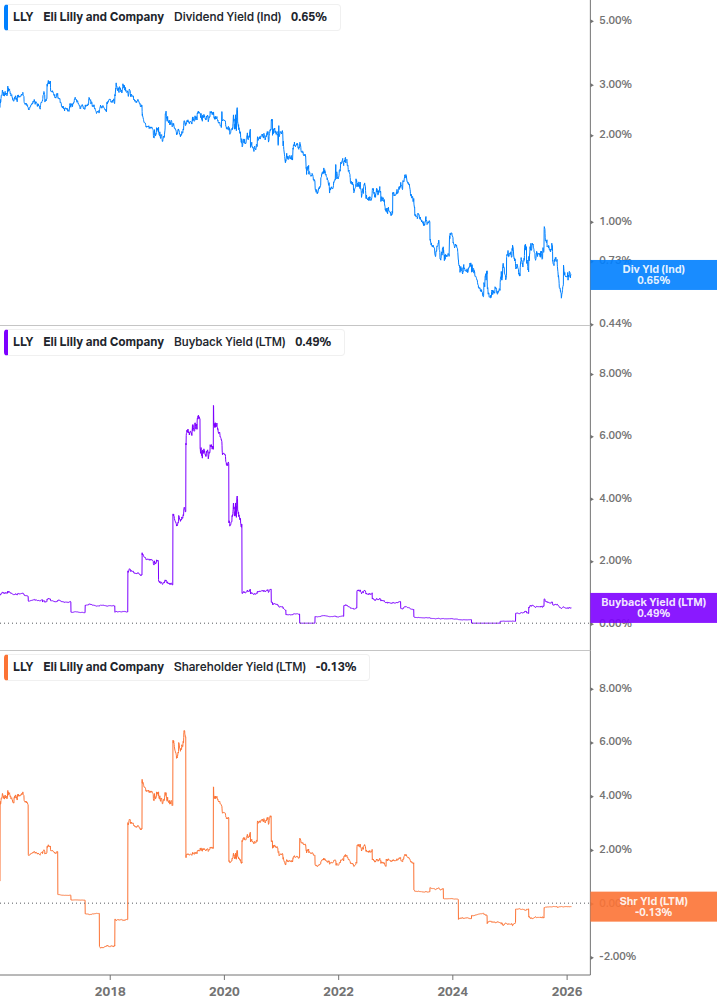Click the 2022 label on time axis
This screenshot has height=1005, width=717.
338,992
